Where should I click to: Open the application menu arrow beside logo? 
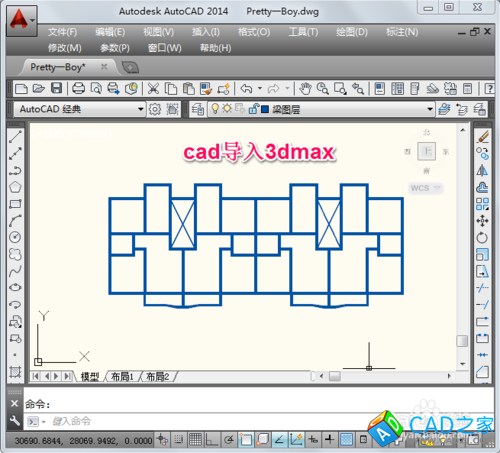(32, 20)
